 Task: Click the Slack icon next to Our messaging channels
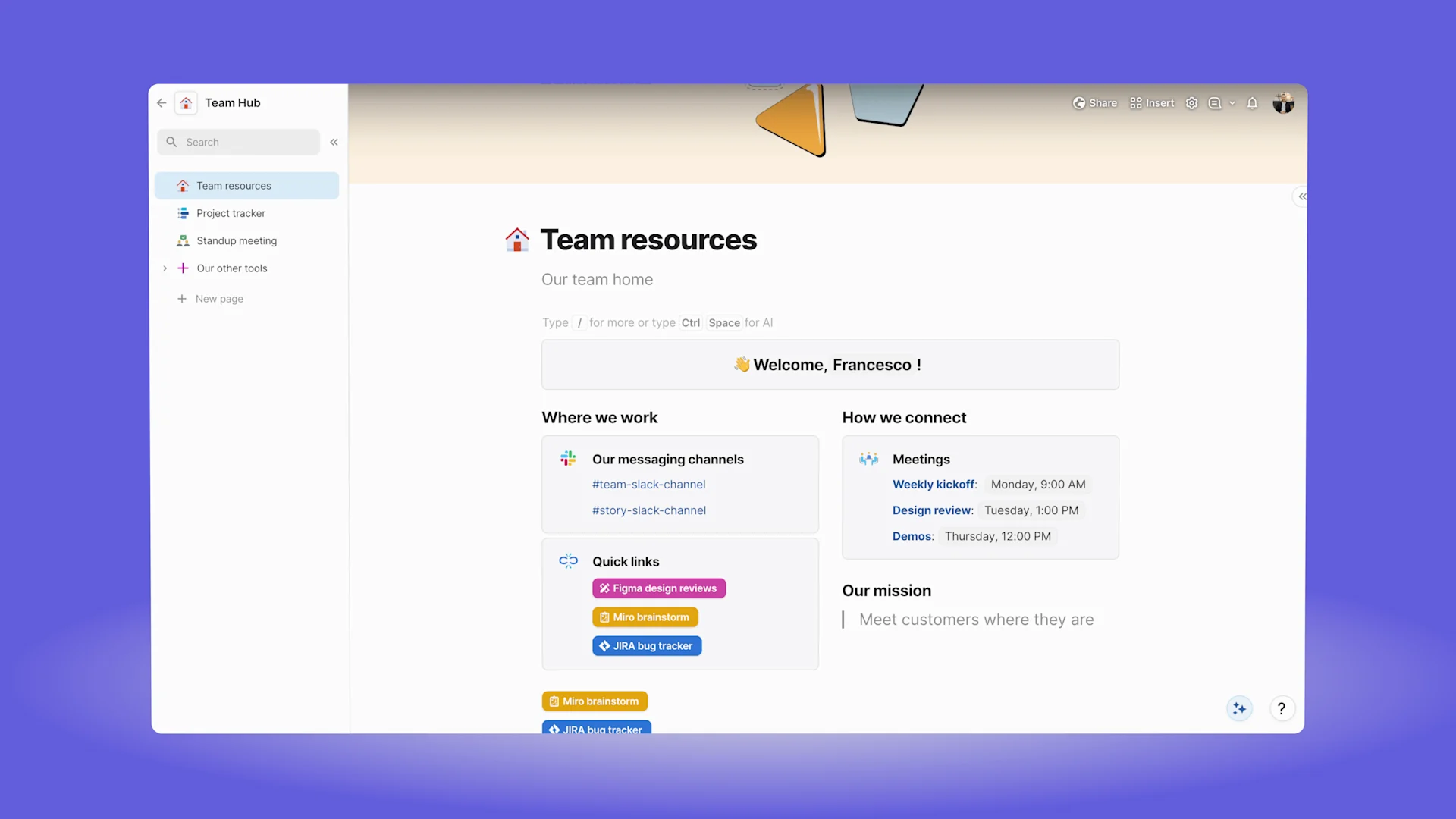click(x=568, y=458)
